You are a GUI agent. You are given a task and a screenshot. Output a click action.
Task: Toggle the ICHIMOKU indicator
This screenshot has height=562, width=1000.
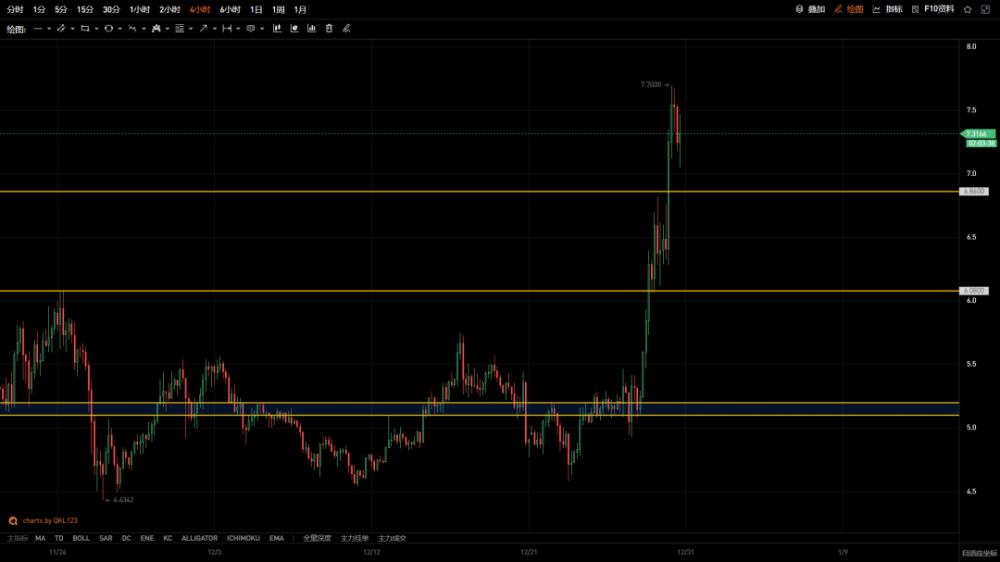pyautogui.click(x=243, y=538)
